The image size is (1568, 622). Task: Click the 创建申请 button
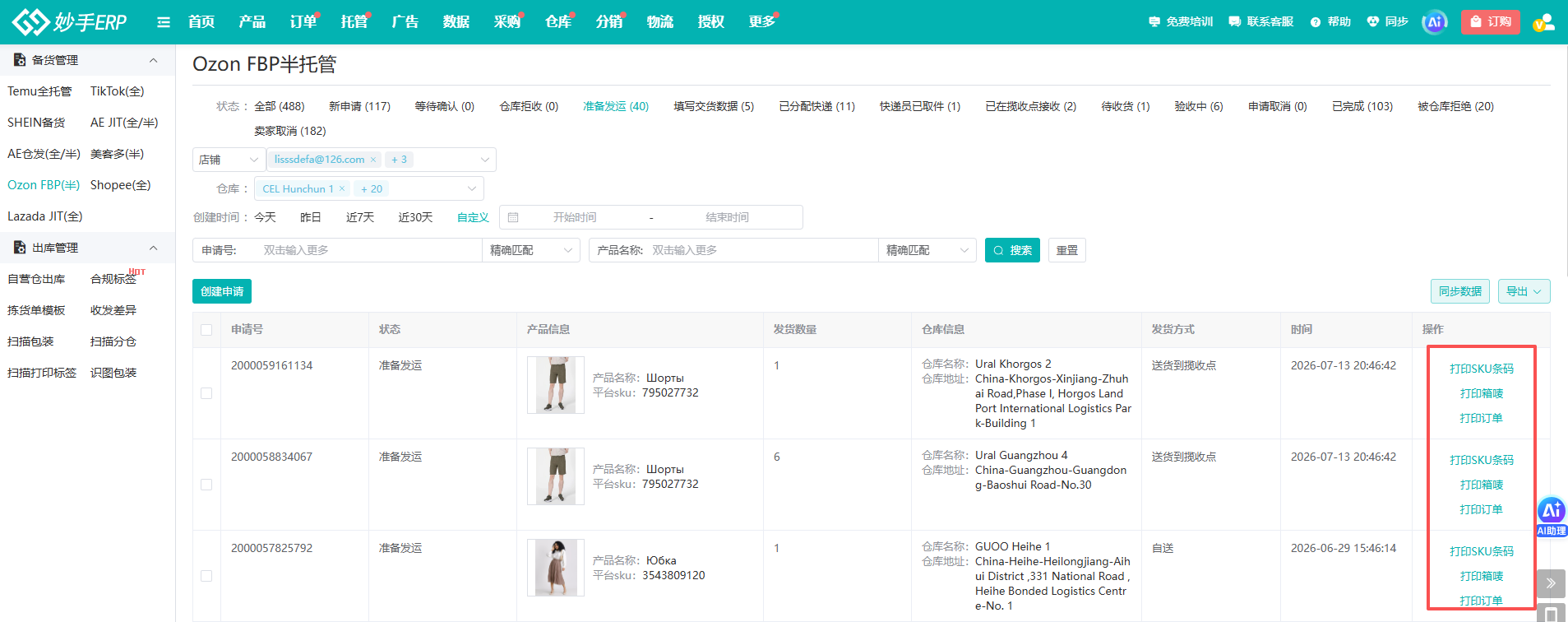click(222, 291)
